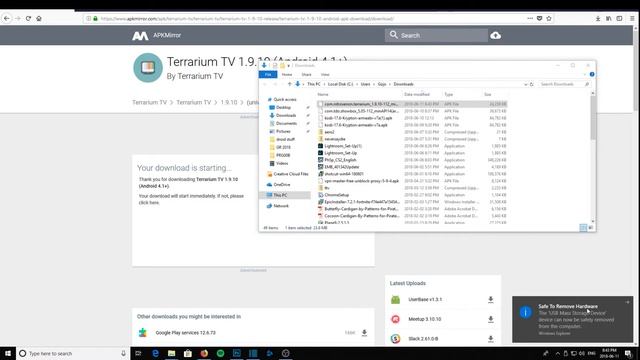
Task: Open Firefox downloads arrow in toolbar
Action: [x=598, y=18]
